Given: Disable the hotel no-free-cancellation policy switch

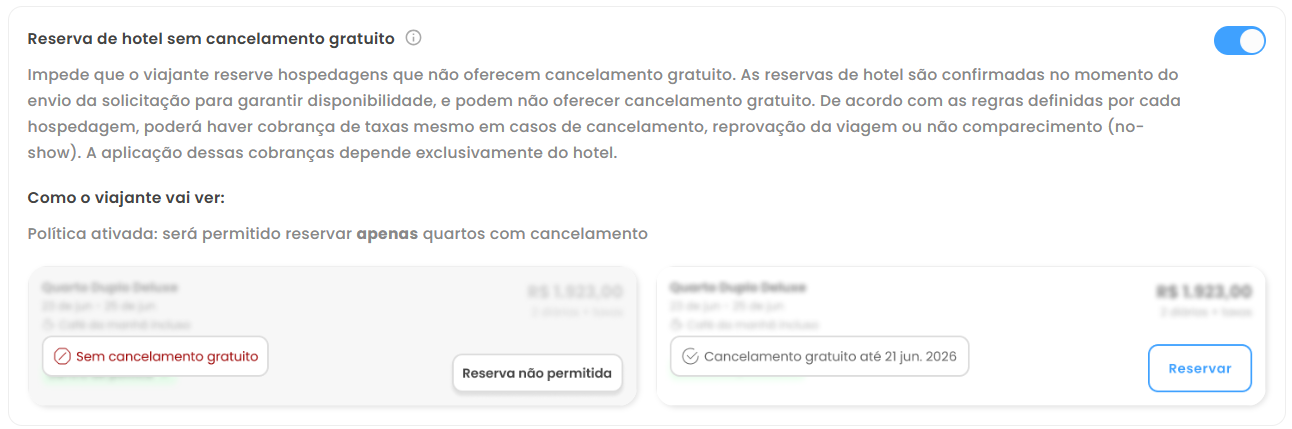Looking at the screenshot, I should click(1240, 40).
